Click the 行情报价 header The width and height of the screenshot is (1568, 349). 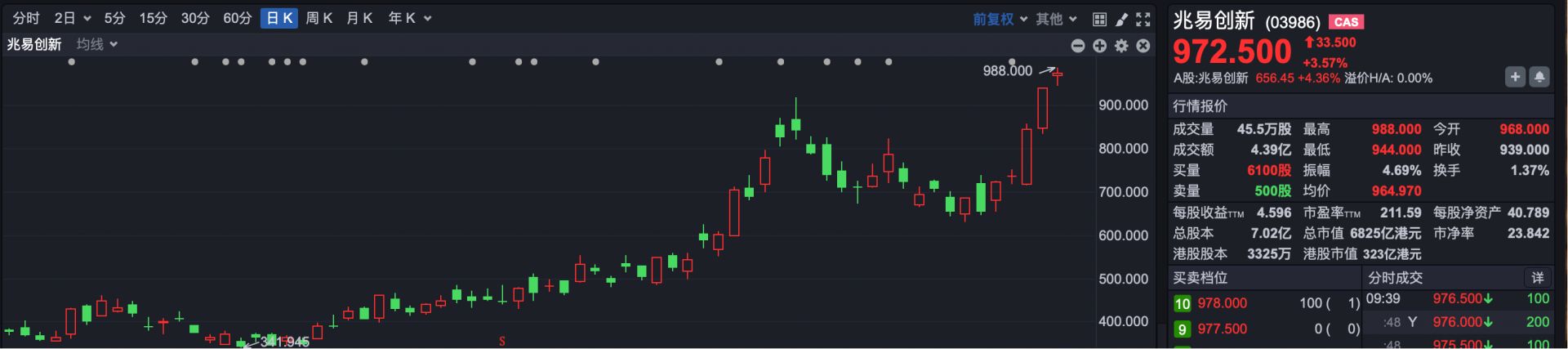(1200, 106)
